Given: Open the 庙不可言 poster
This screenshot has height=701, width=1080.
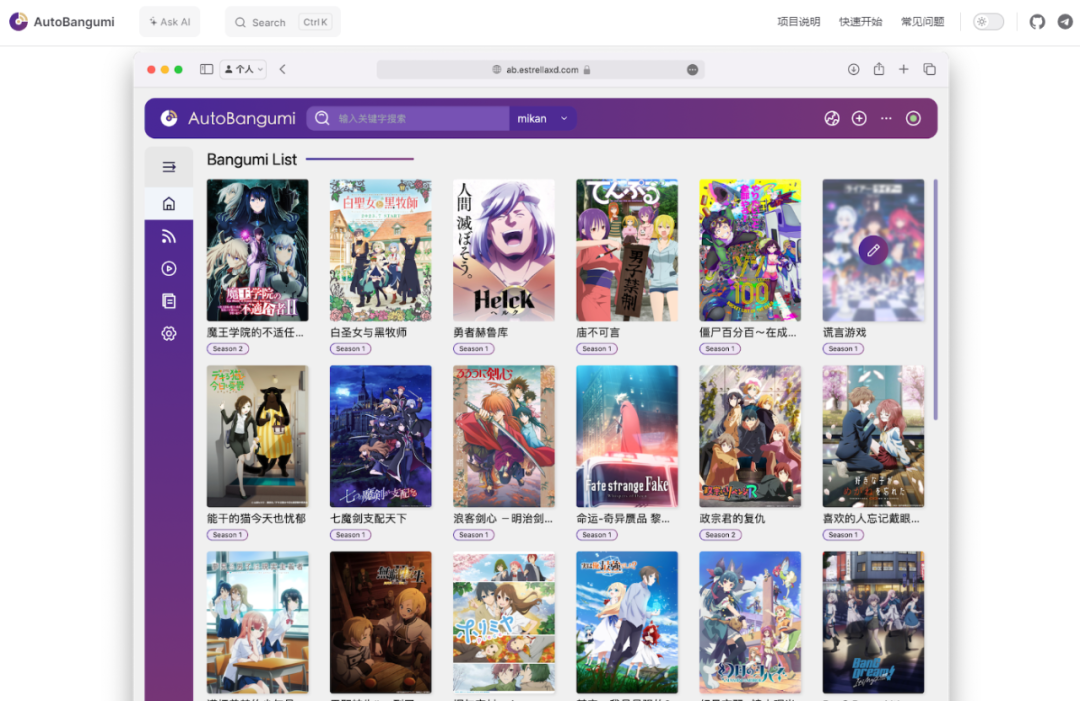Looking at the screenshot, I should [x=627, y=250].
